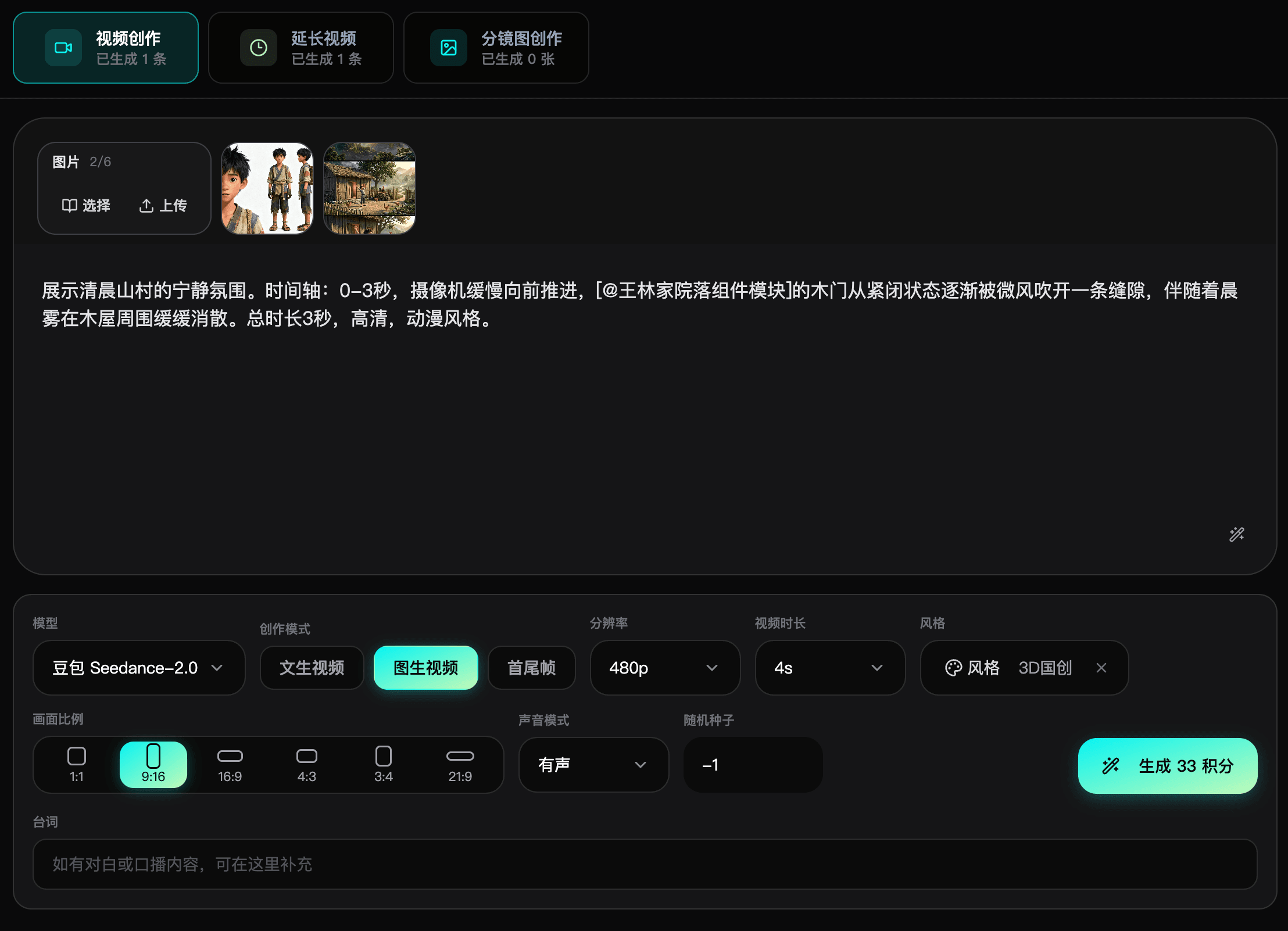Image resolution: width=1288 pixels, height=931 pixels.
Task: Switch to 延长视频 tab
Action: point(301,48)
